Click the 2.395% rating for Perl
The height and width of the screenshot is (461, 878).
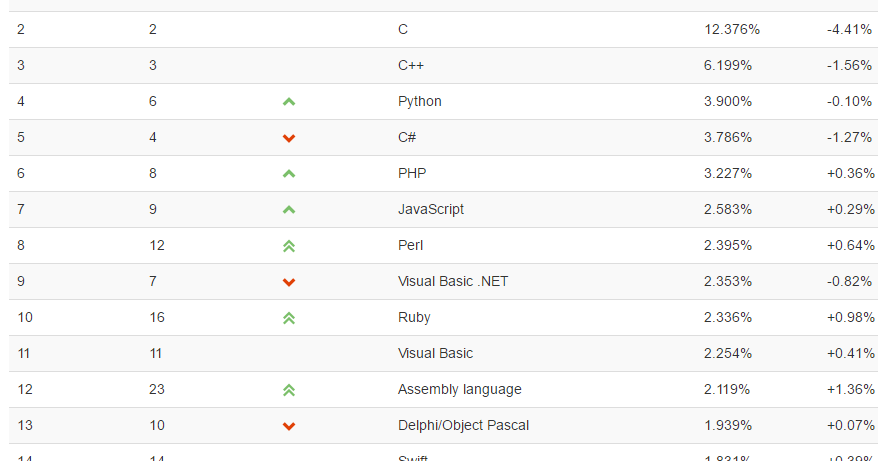[x=727, y=245]
